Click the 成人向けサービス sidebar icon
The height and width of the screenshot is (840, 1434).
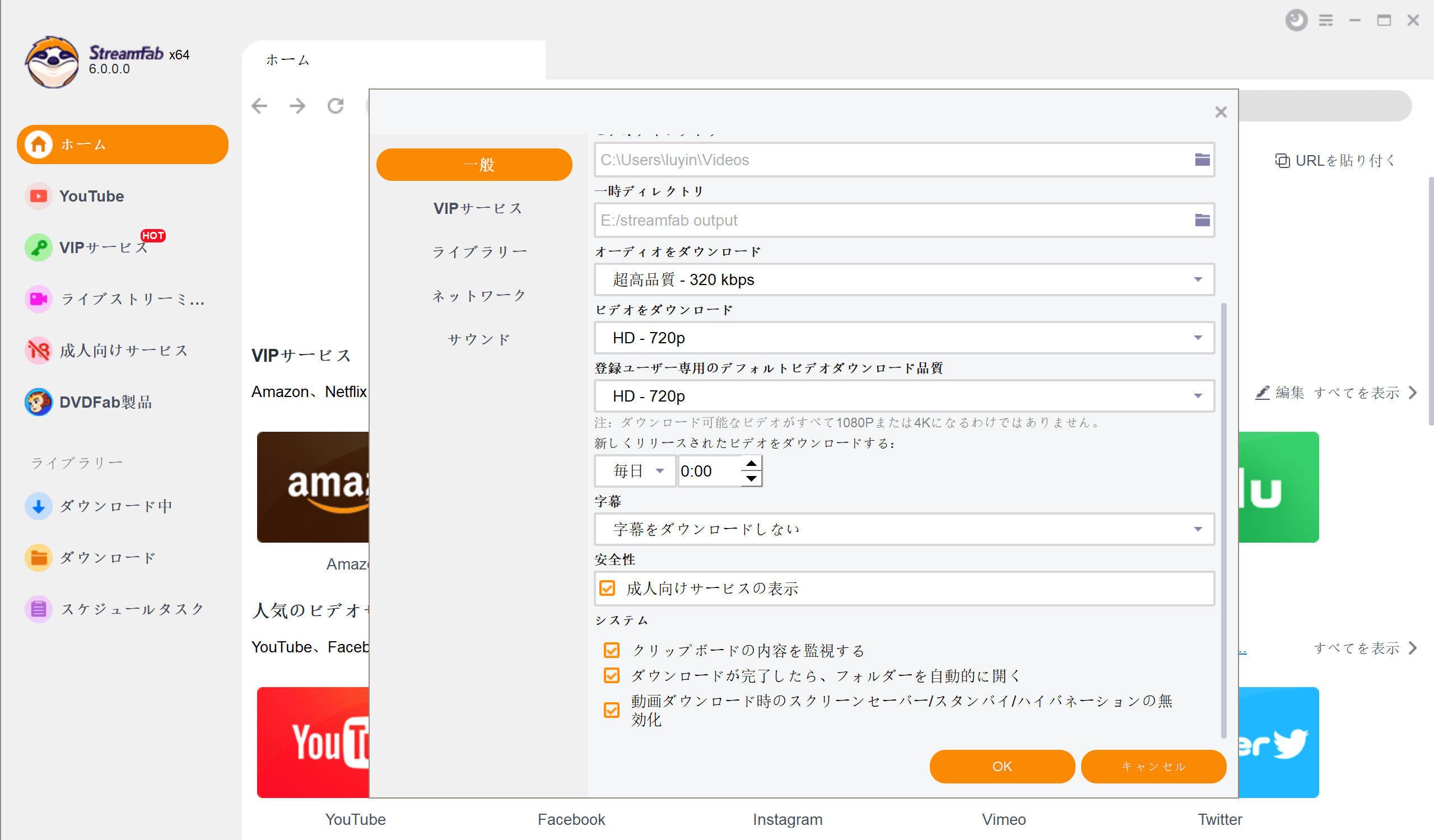tap(38, 351)
